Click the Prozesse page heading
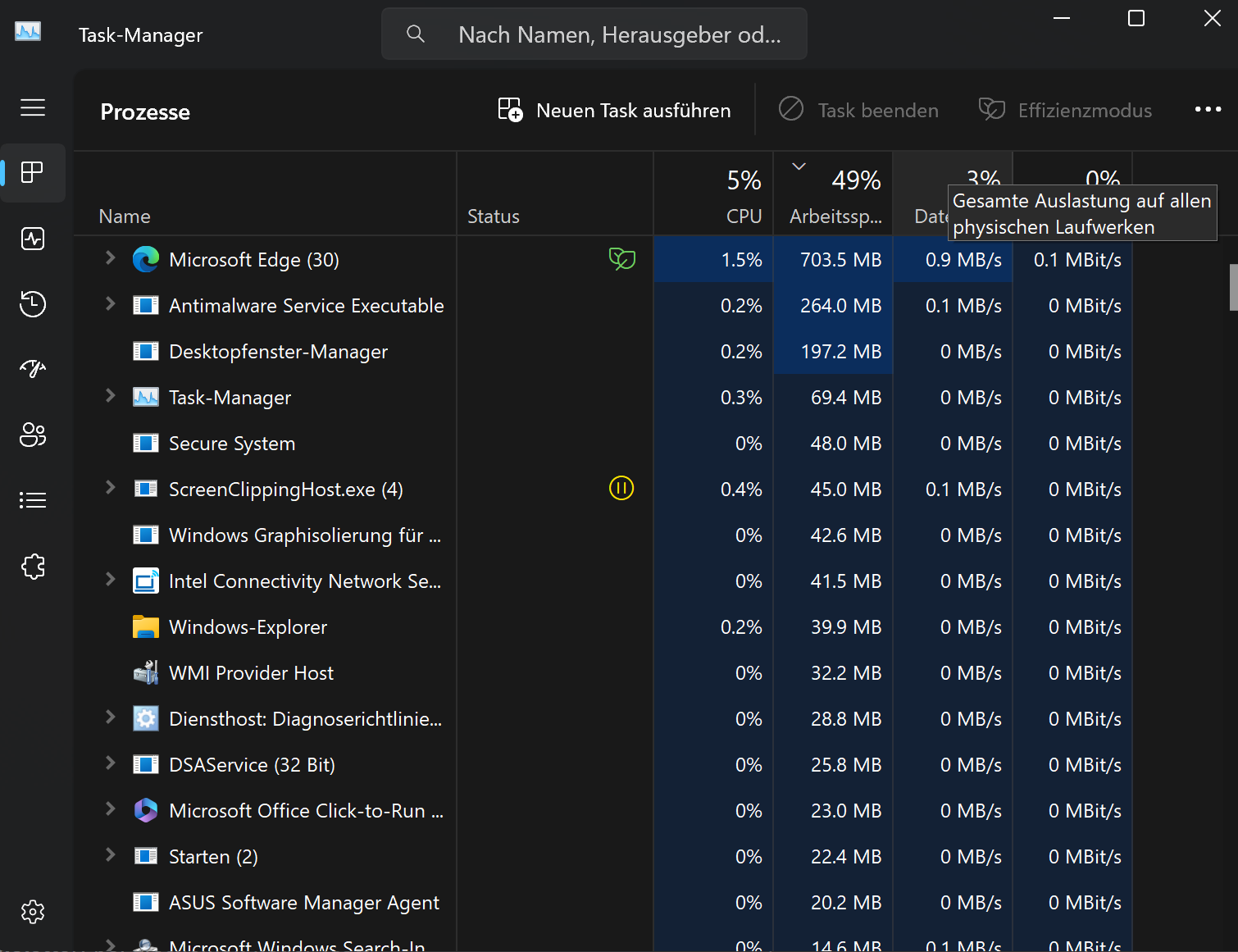1238x952 pixels. (145, 112)
